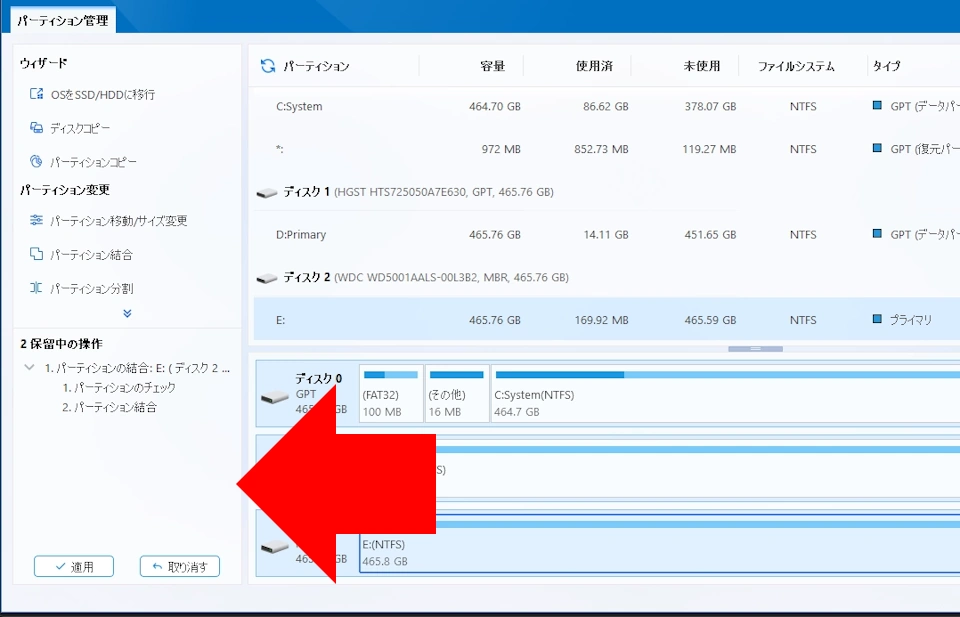Click the blue type square in the D:Primary row
960x617 pixels.
coord(877,233)
